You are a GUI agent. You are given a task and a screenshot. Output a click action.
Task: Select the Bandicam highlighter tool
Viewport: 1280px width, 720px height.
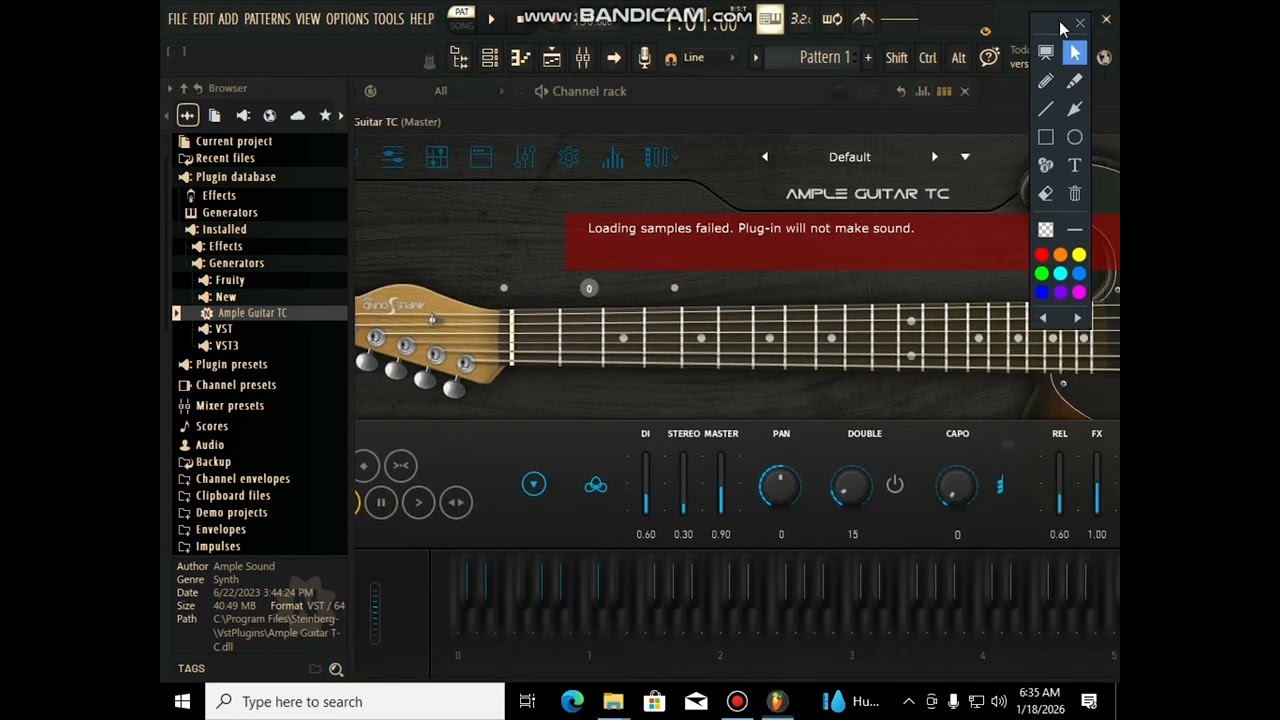pyautogui.click(x=1075, y=81)
